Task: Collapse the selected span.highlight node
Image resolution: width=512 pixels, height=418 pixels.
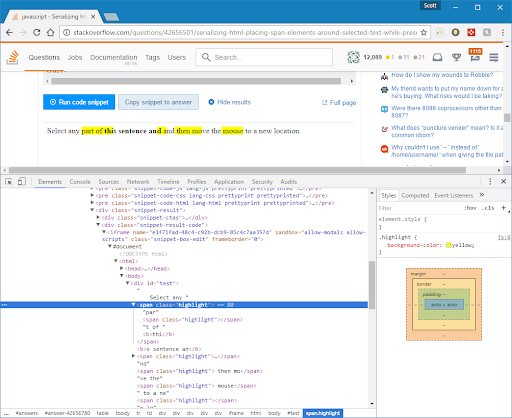Action: coord(133,305)
